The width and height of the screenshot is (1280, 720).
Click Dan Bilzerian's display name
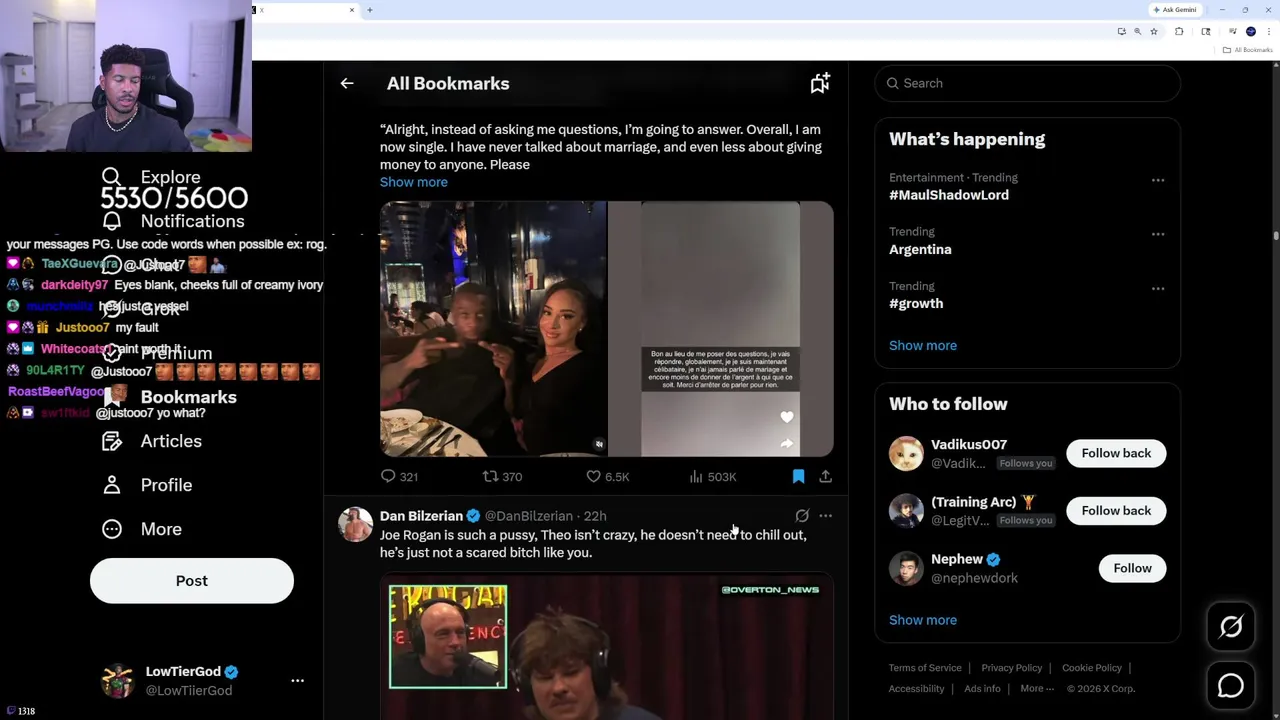(x=421, y=516)
